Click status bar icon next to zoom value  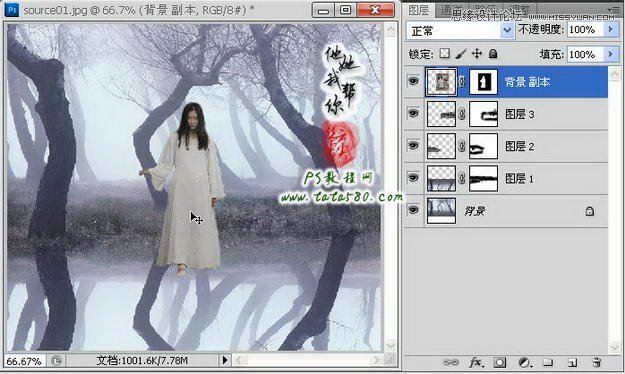tap(57, 361)
